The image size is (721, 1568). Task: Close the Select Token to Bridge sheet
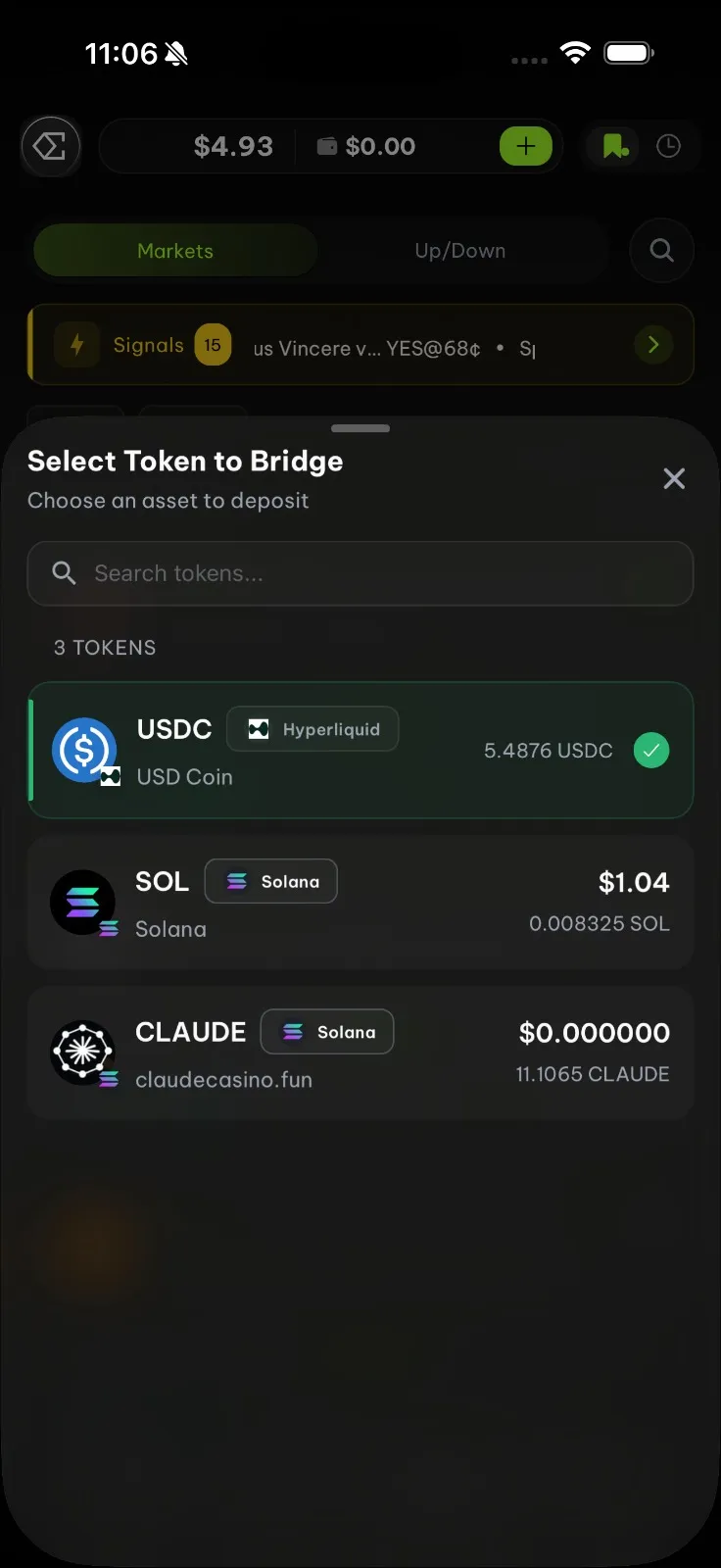click(674, 478)
